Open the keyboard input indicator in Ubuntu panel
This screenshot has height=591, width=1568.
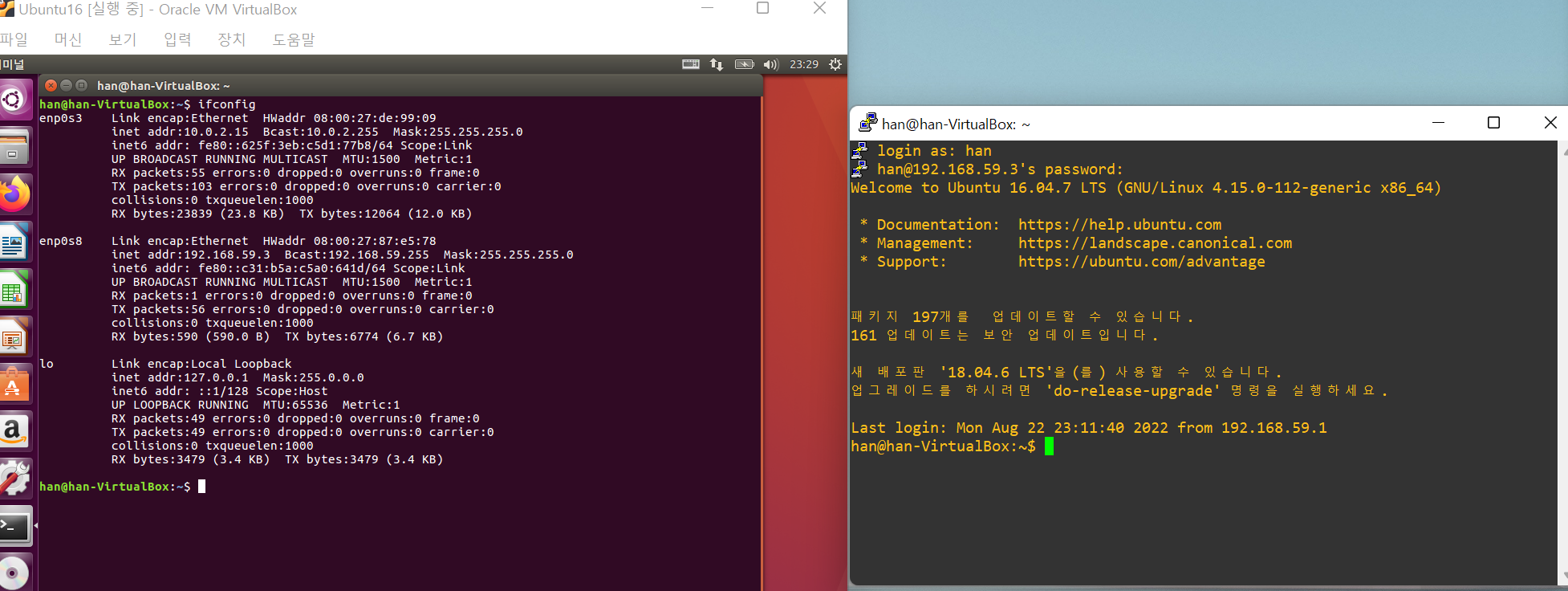691,64
